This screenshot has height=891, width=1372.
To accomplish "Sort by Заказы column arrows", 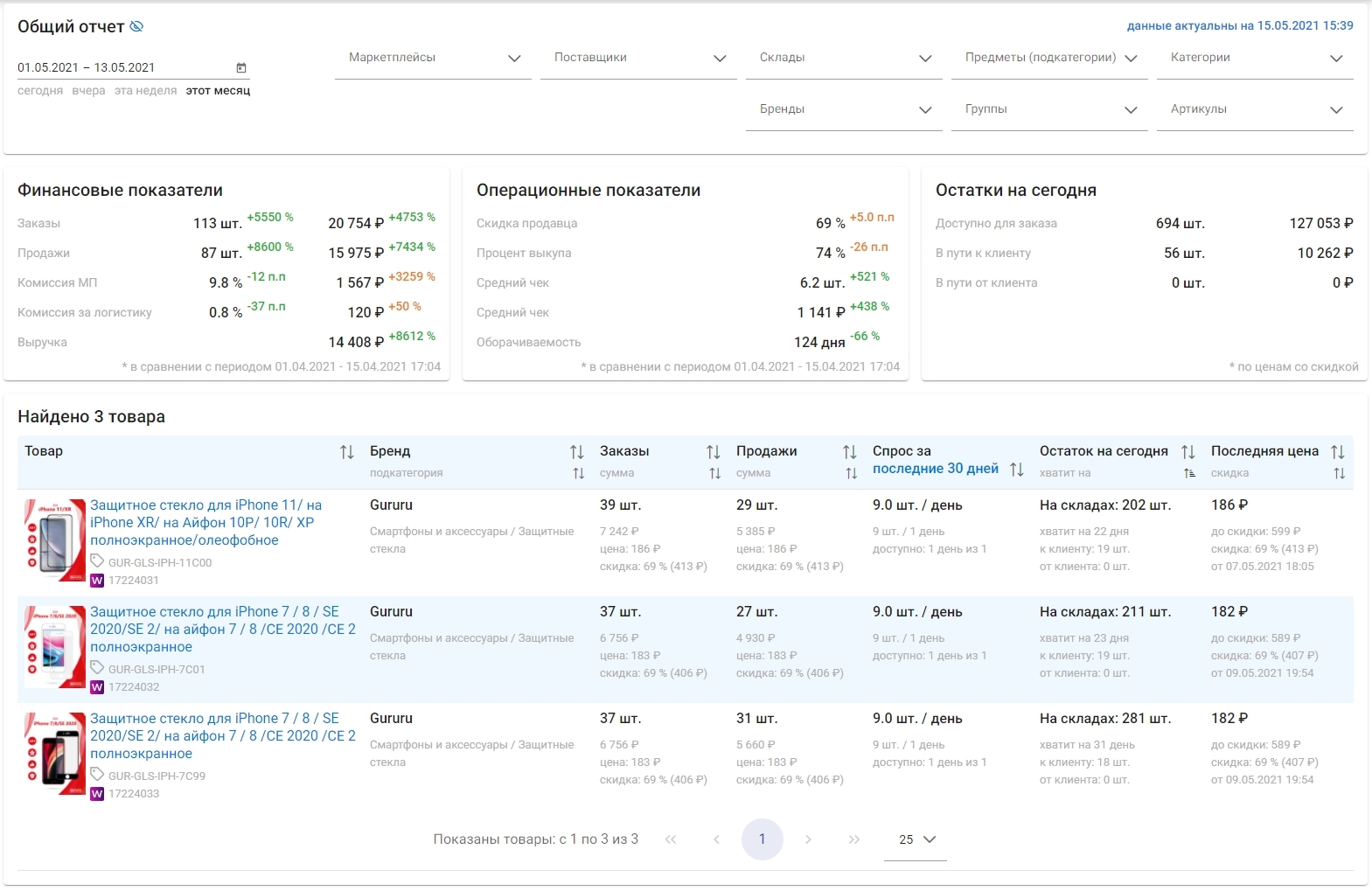I will pyautogui.click(x=714, y=452).
